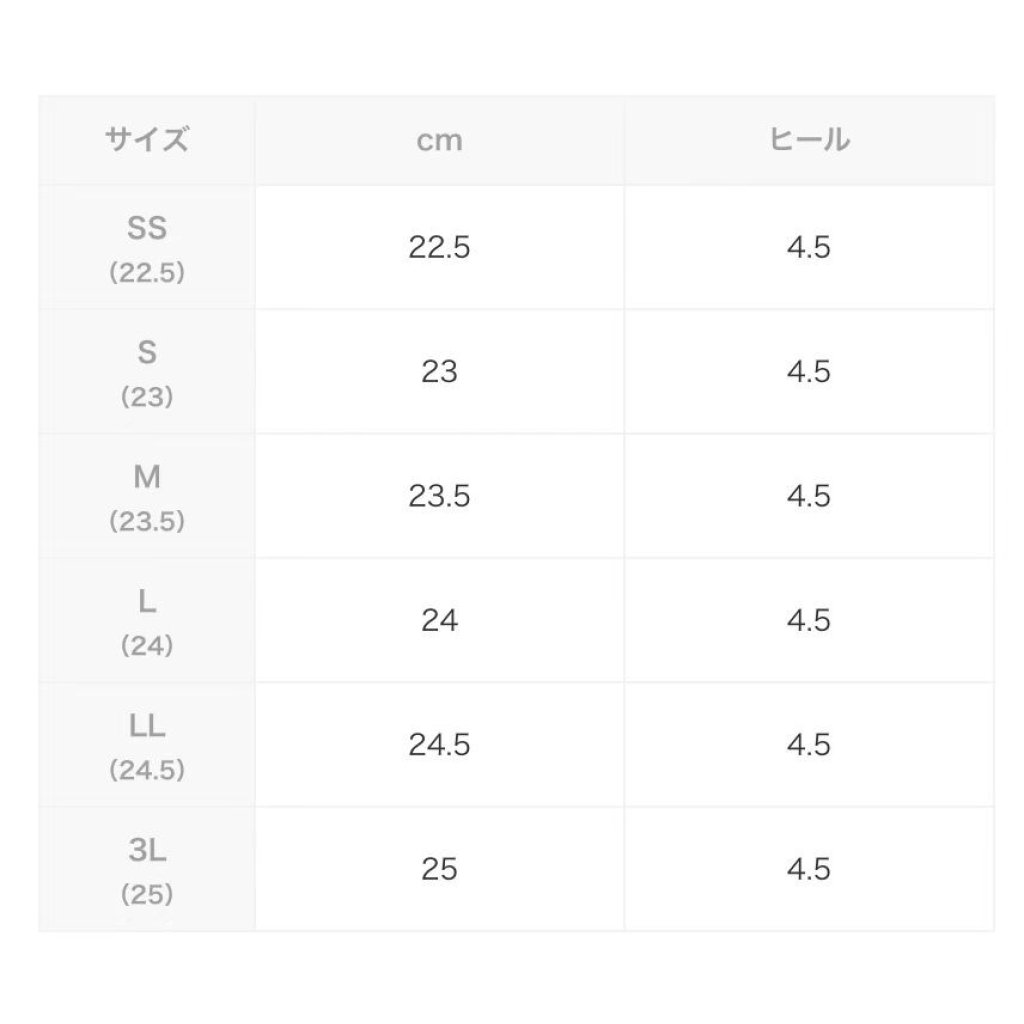This screenshot has width=1024, height=1024.
Task: Click the 22.5 value in cm column
Action: [439, 248]
